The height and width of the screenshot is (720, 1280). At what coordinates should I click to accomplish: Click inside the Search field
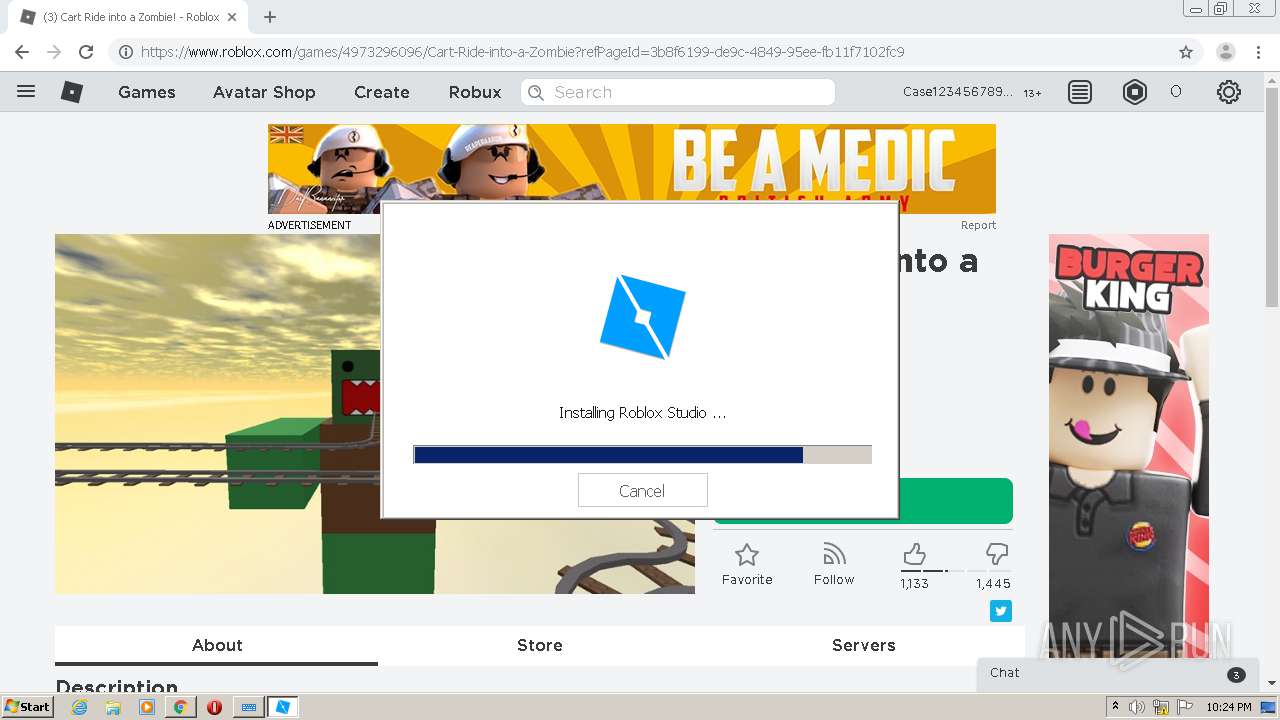point(678,92)
